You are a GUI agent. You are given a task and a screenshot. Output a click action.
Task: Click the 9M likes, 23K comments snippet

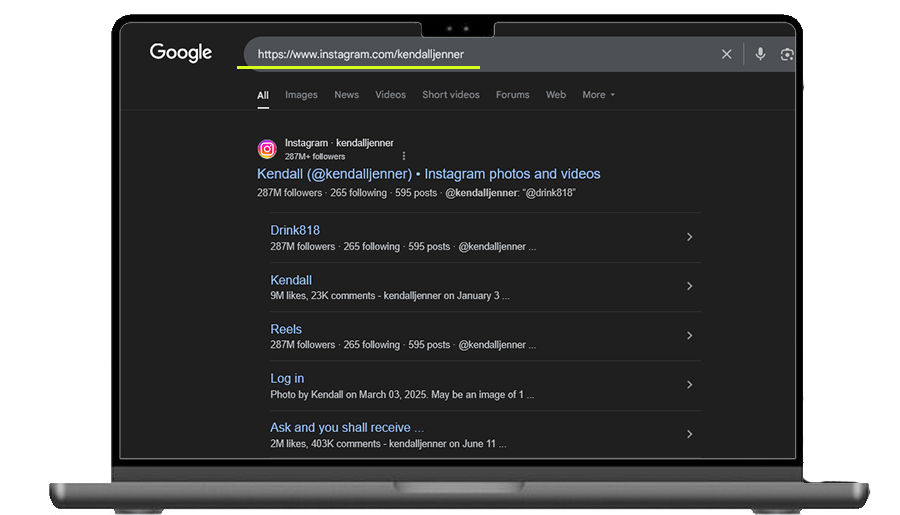pos(390,296)
